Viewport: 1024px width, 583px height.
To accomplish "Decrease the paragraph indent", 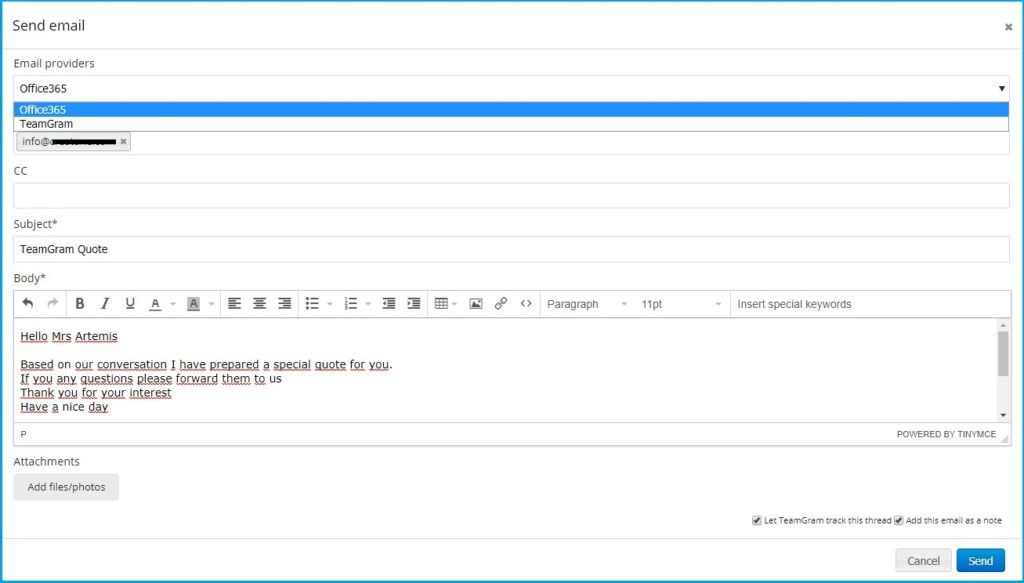I will [389, 304].
